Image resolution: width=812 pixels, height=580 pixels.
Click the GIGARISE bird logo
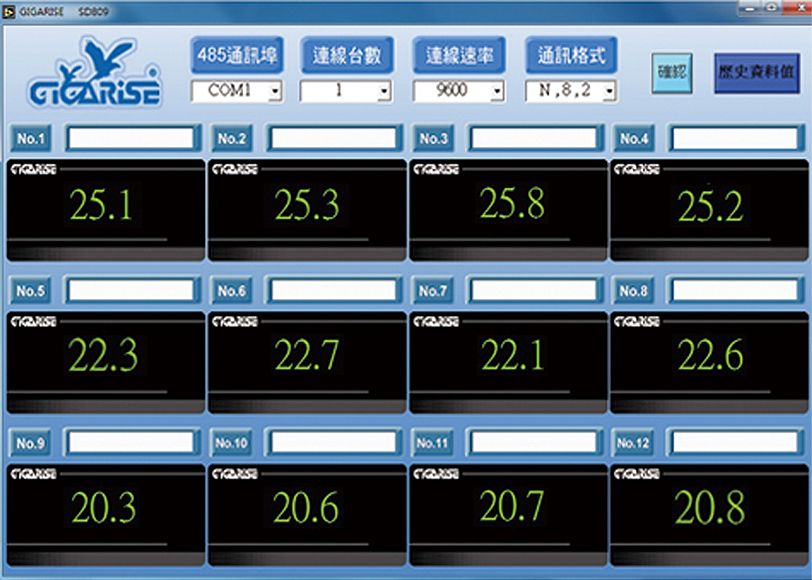click(x=94, y=72)
